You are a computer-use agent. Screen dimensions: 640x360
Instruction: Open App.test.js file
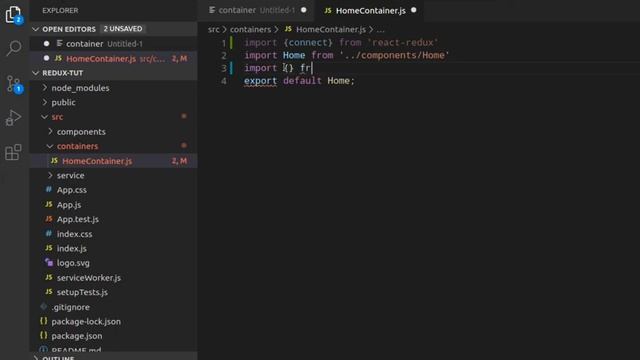tap(78, 219)
